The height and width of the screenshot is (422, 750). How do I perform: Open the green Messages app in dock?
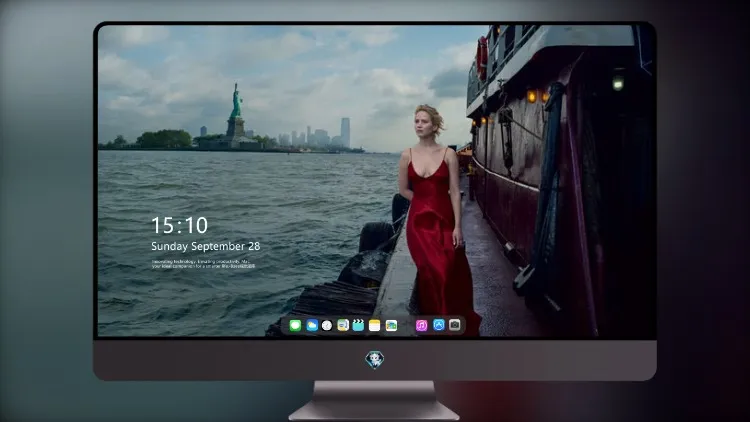[x=295, y=325]
